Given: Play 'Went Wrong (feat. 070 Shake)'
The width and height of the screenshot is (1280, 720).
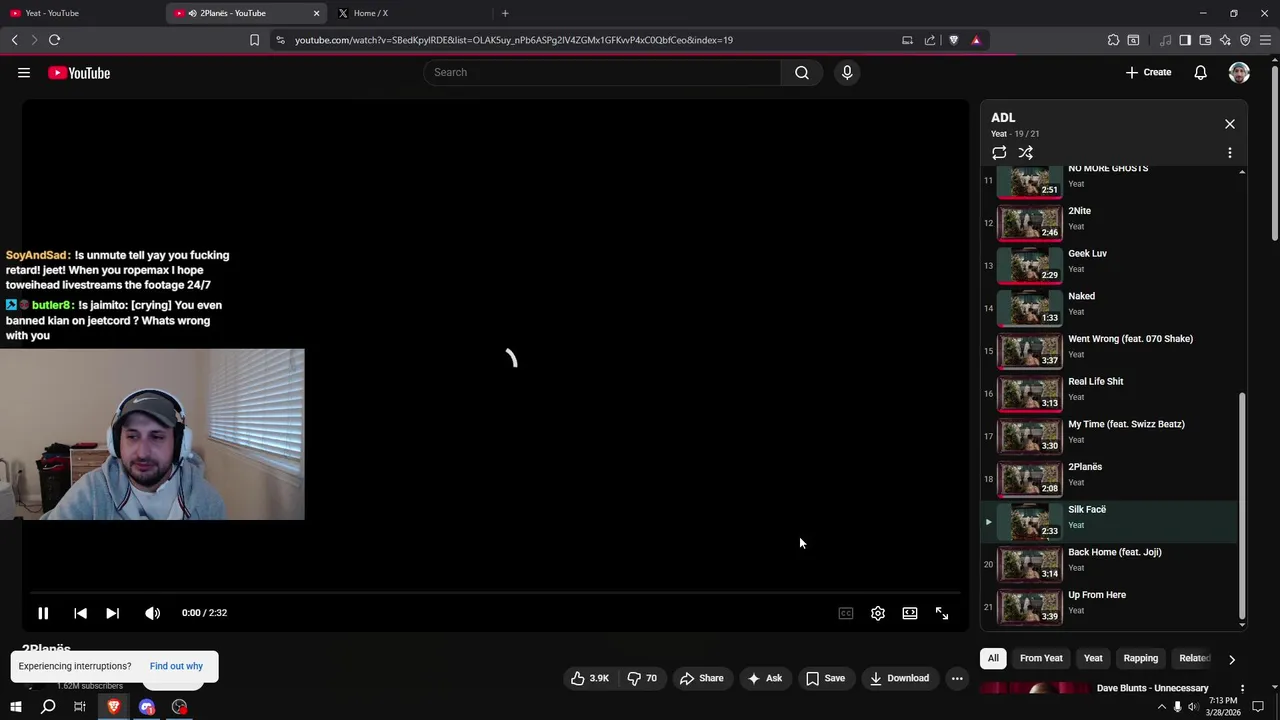Looking at the screenshot, I should (x=1110, y=350).
